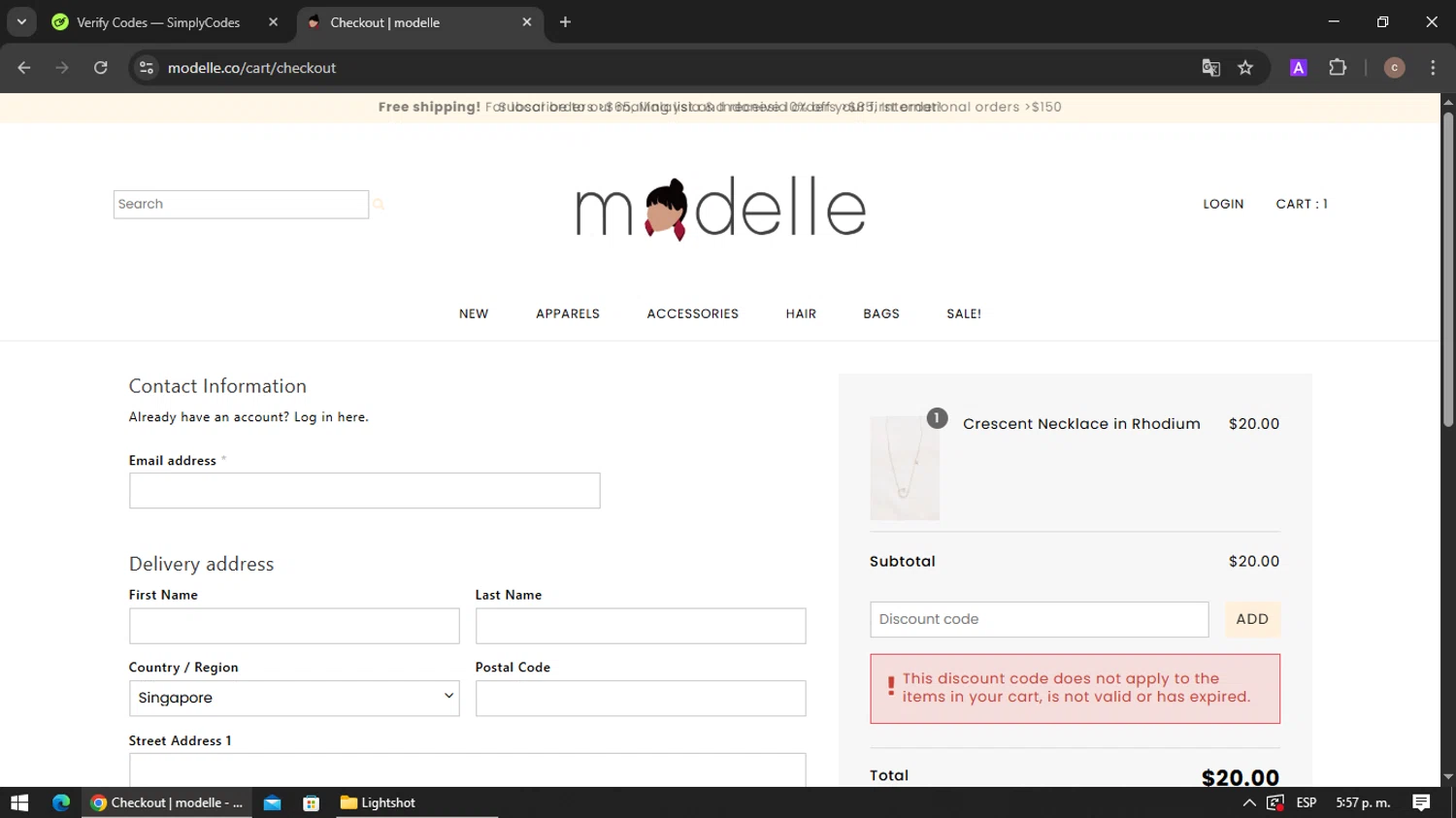
Task: Click the taskbar clock 5:57 p. m.
Action: coord(1363,803)
